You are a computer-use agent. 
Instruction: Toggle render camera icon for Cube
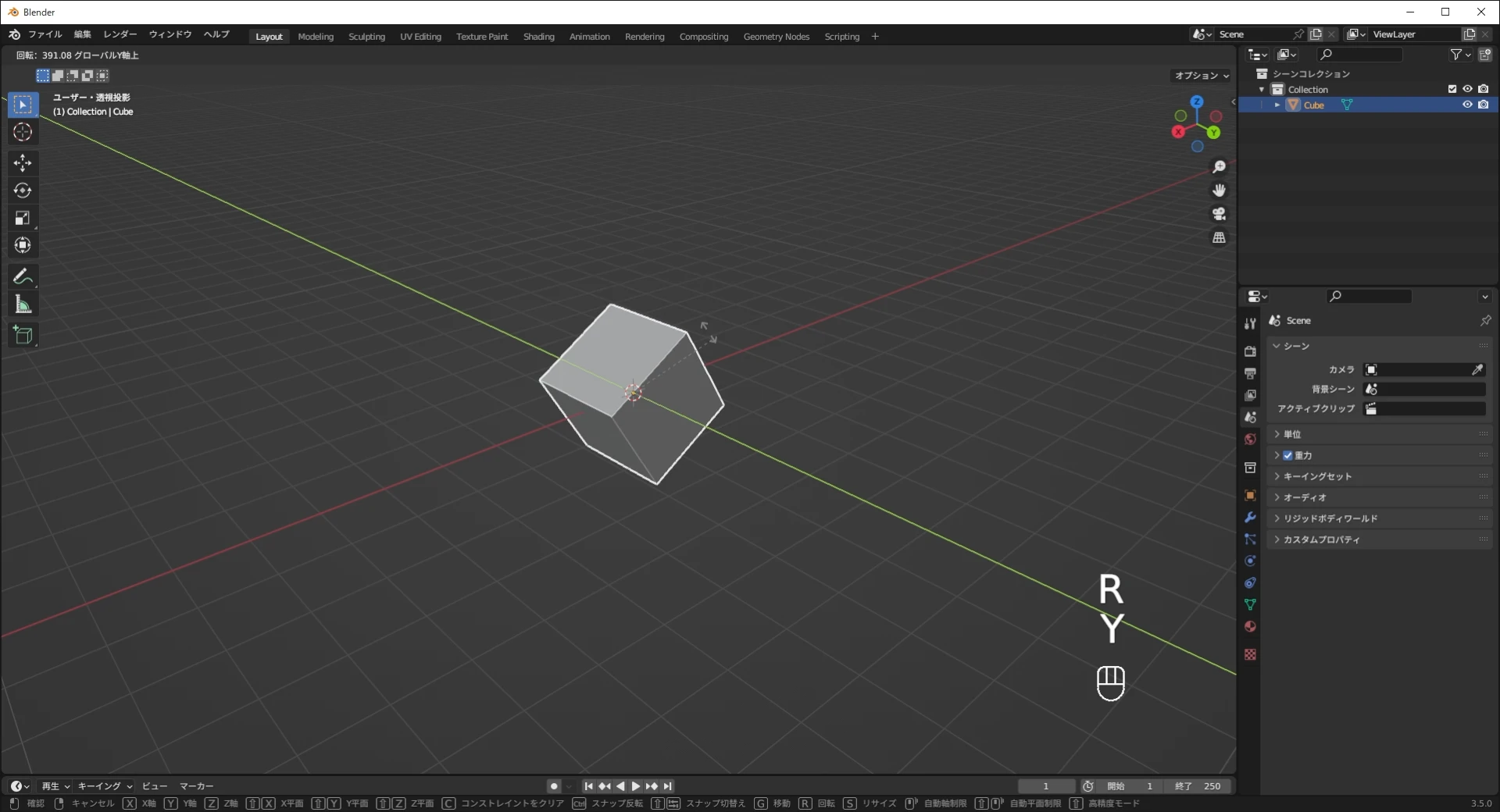click(x=1484, y=105)
